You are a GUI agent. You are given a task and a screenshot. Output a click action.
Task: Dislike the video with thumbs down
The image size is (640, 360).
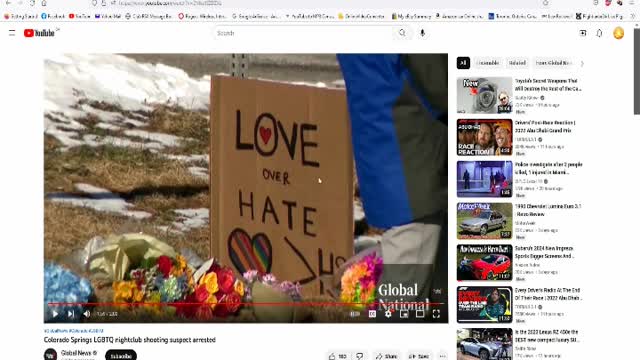(x=360, y=356)
